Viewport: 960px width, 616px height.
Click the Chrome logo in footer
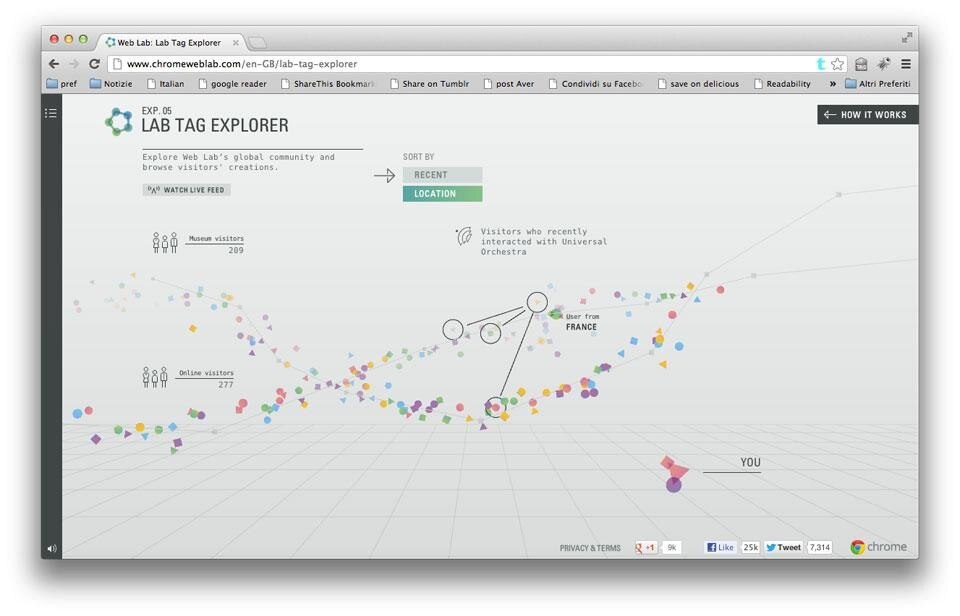878,547
